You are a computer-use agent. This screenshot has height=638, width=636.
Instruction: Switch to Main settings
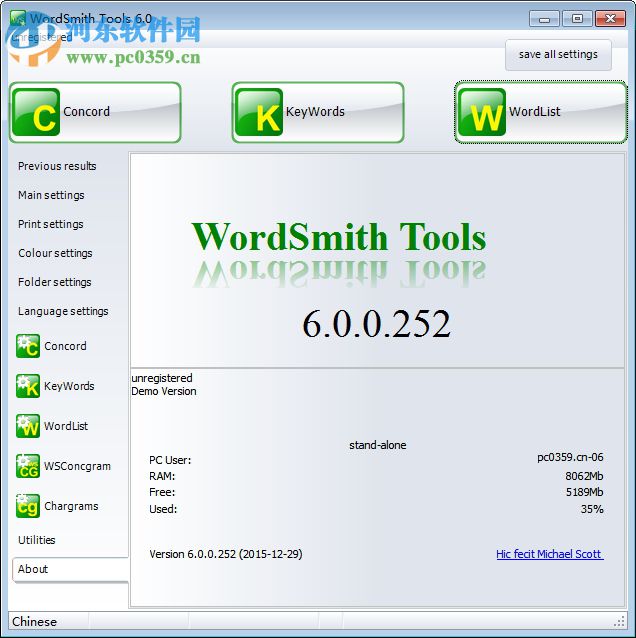point(51,195)
